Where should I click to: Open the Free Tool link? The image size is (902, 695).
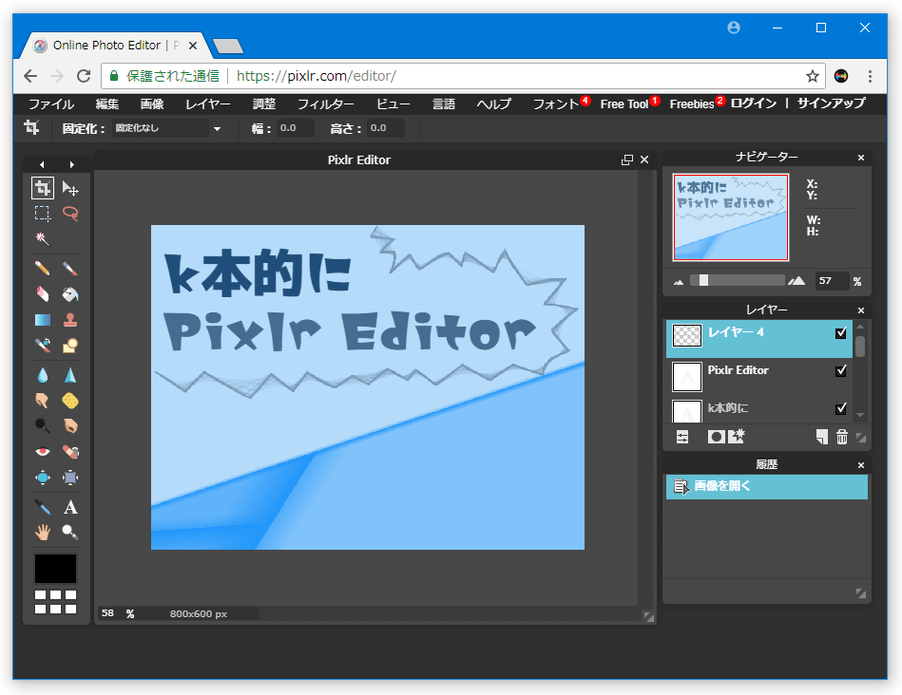[x=625, y=104]
